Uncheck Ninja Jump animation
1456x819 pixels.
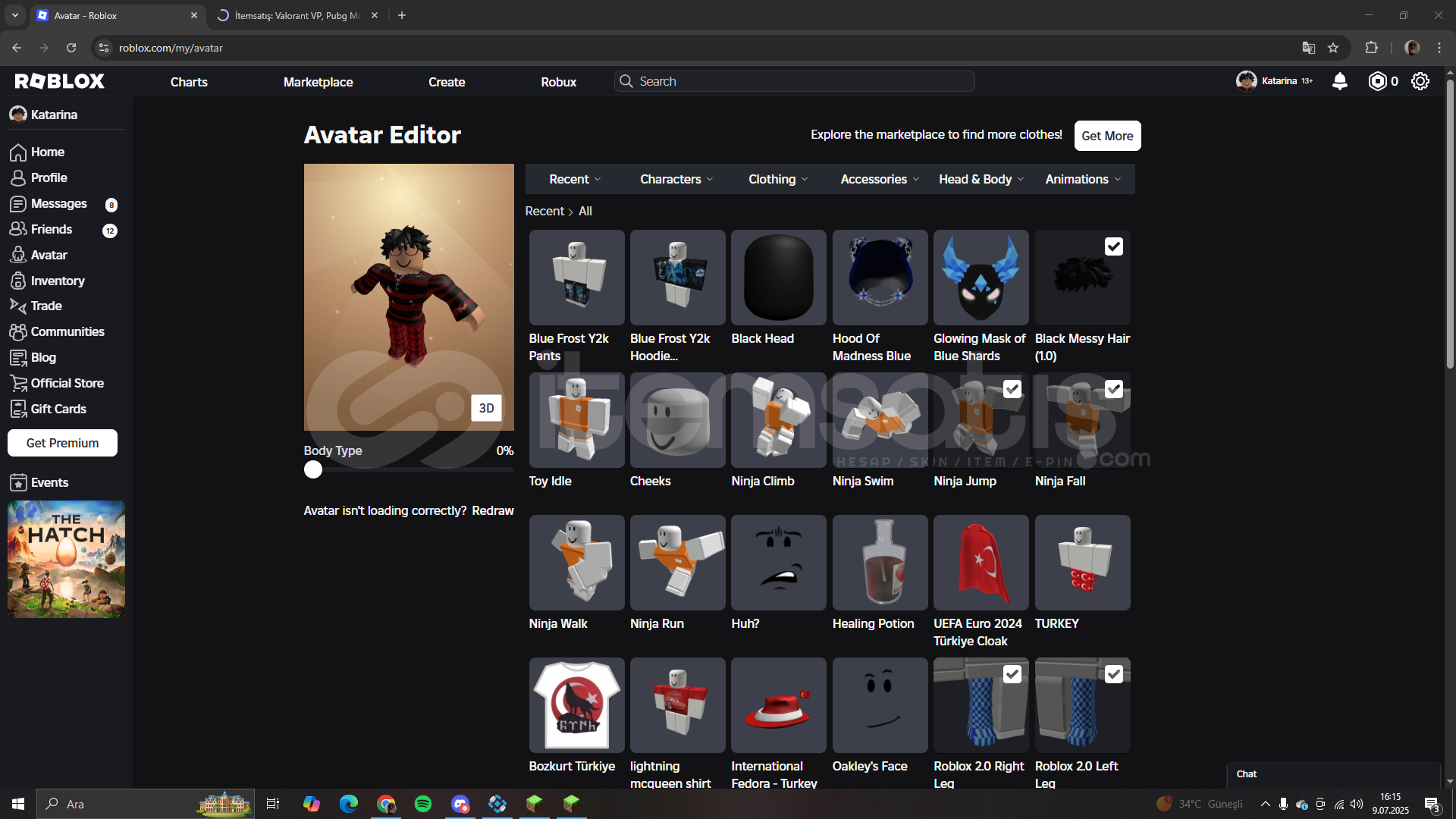[x=1012, y=389]
